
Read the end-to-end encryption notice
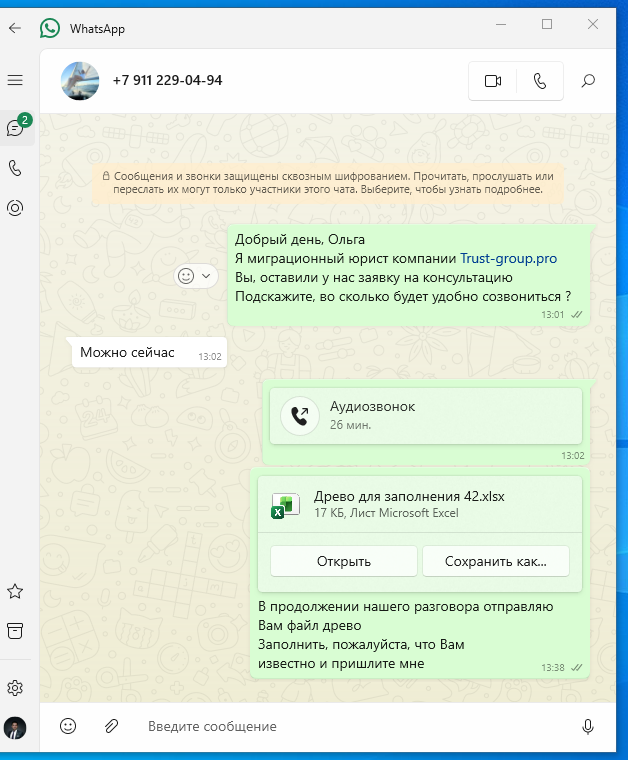328,183
